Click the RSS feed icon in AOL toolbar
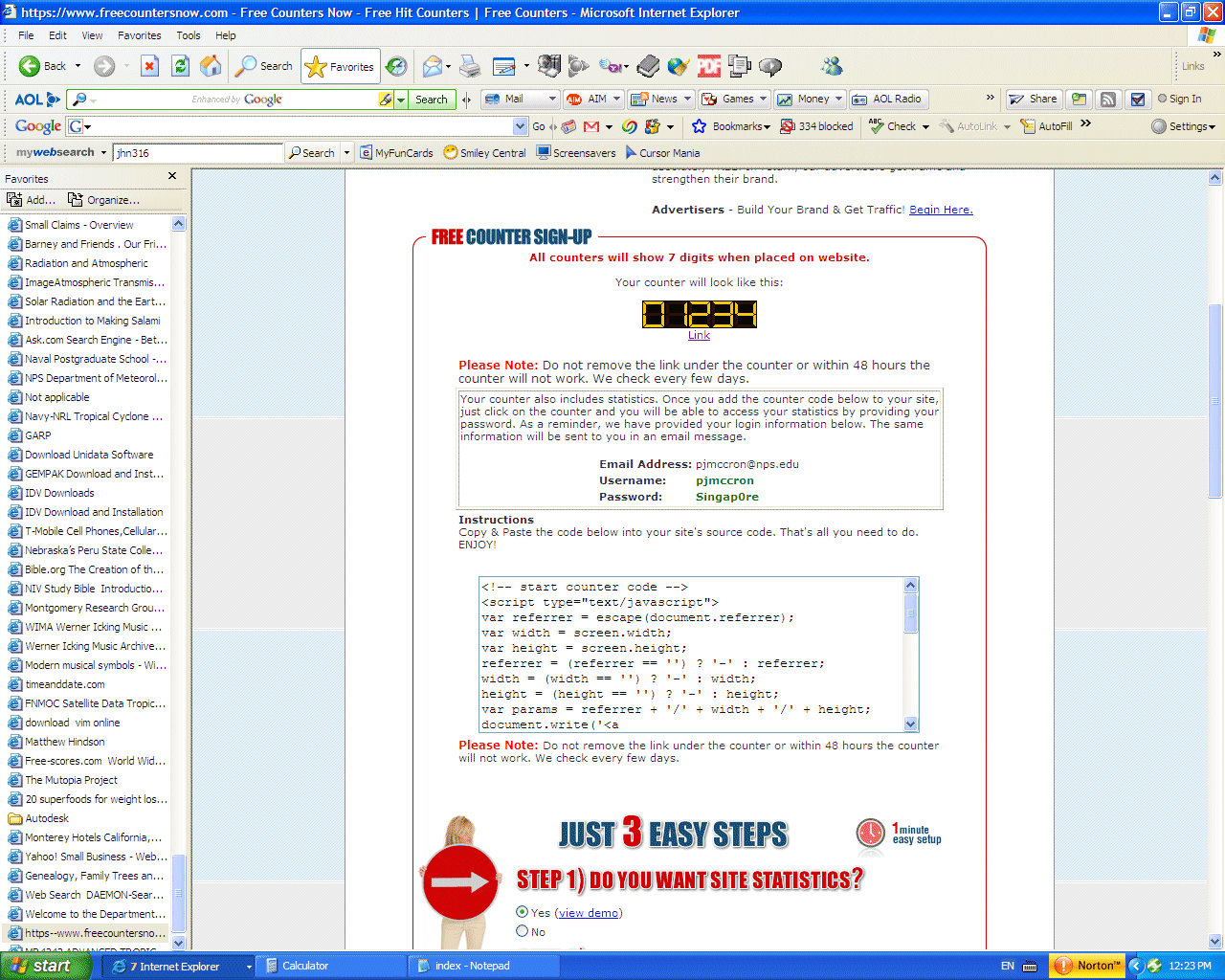Image resolution: width=1225 pixels, height=980 pixels. tap(1108, 99)
